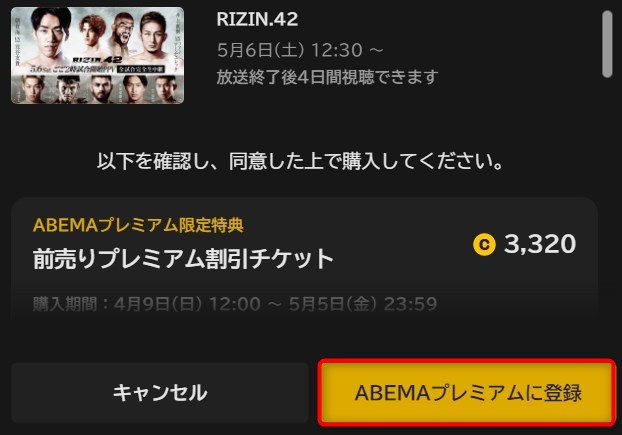Click the 購入期間 purchase period line
This screenshot has width=622, height=435.
pyautogui.click(x=235, y=304)
